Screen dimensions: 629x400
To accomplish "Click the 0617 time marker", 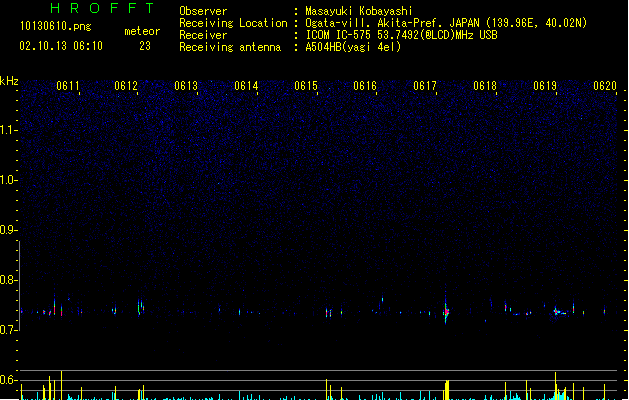I will (x=425, y=86).
